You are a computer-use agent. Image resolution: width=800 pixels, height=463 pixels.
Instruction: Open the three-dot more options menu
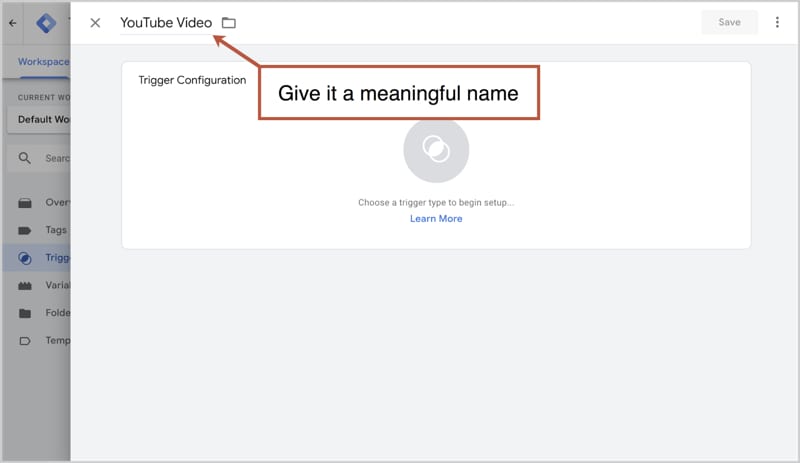pos(777,22)
